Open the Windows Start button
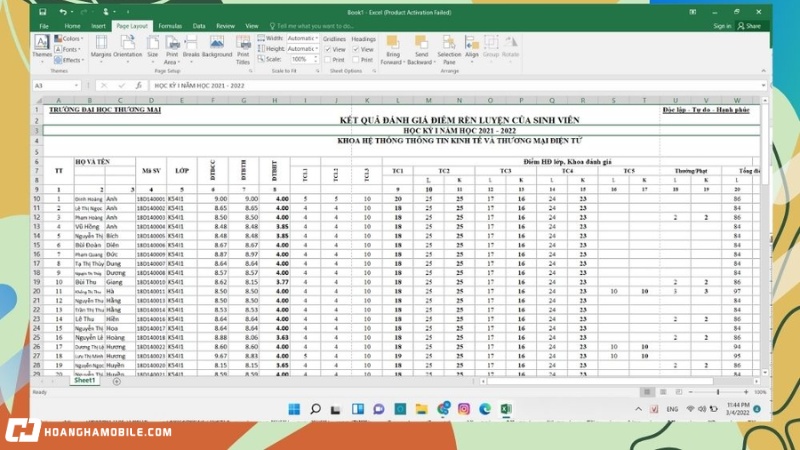The image size is (800, 450). click(x=294, y=409)
